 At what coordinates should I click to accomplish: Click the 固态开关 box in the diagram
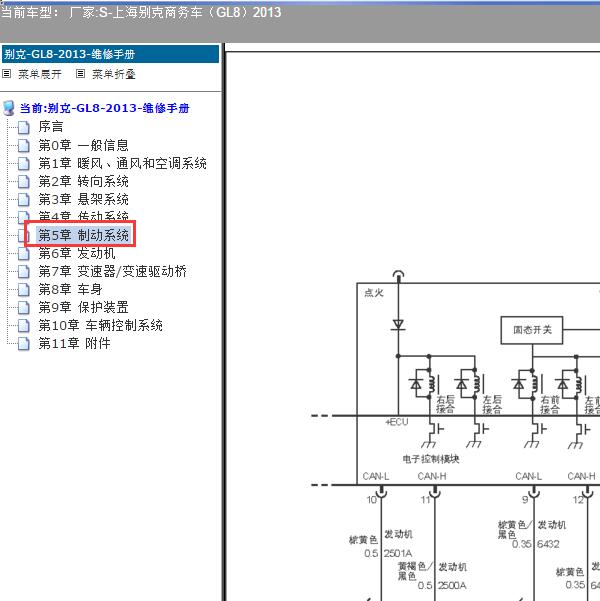pyautogui.click(x=532, y=330)
